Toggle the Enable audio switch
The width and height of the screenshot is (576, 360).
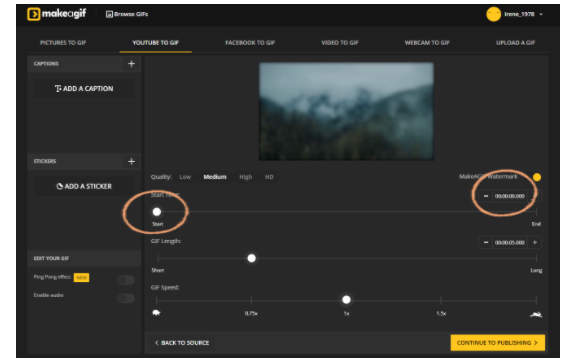pyautogui.click(x=126, y=298)
